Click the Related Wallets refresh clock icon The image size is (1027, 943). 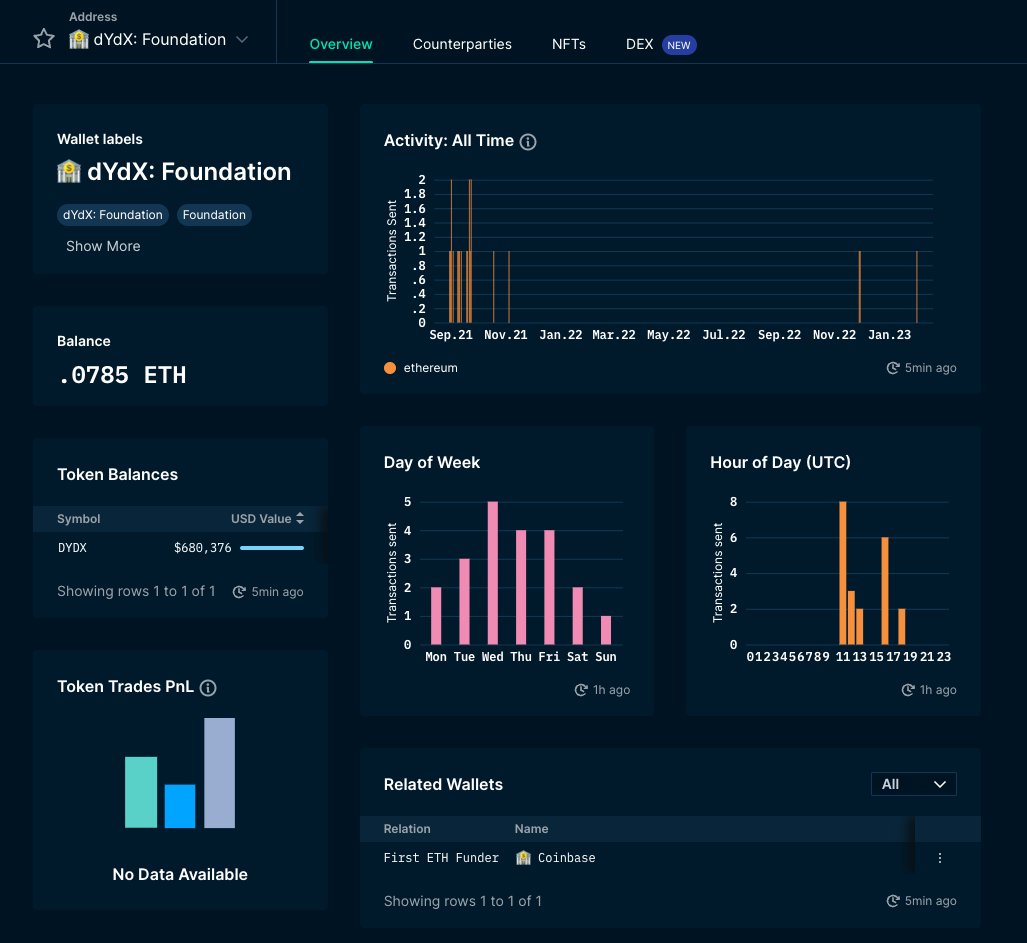coord(893,901)
